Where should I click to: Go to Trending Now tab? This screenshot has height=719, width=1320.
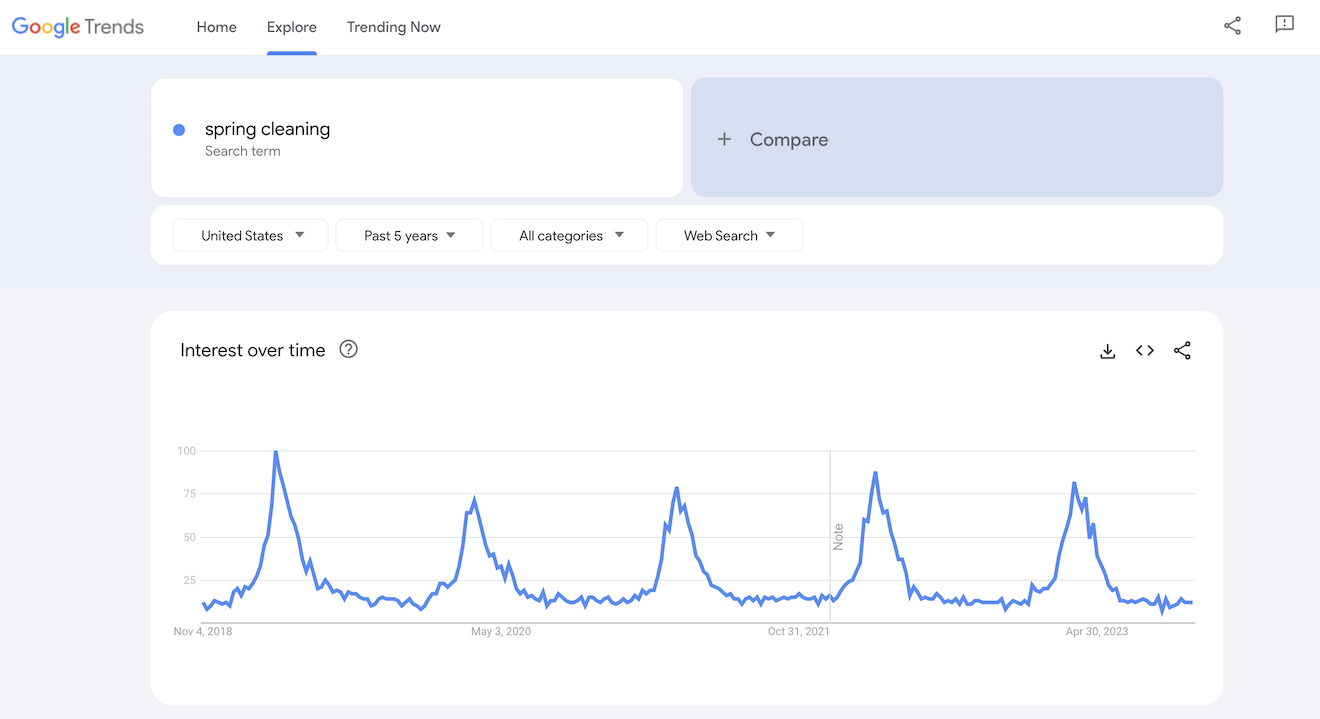pyautogui.click(x=394, y=27)
